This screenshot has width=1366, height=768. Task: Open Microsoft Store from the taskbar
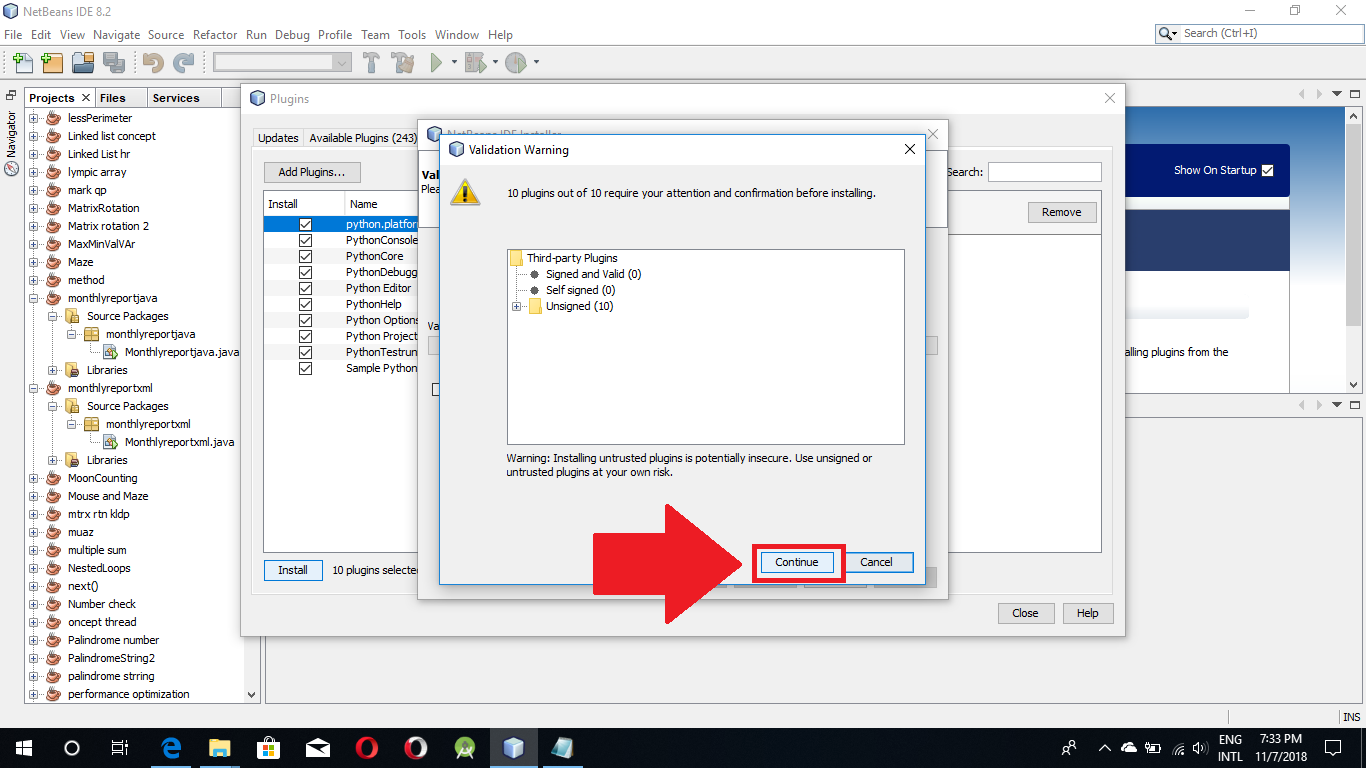268,748
